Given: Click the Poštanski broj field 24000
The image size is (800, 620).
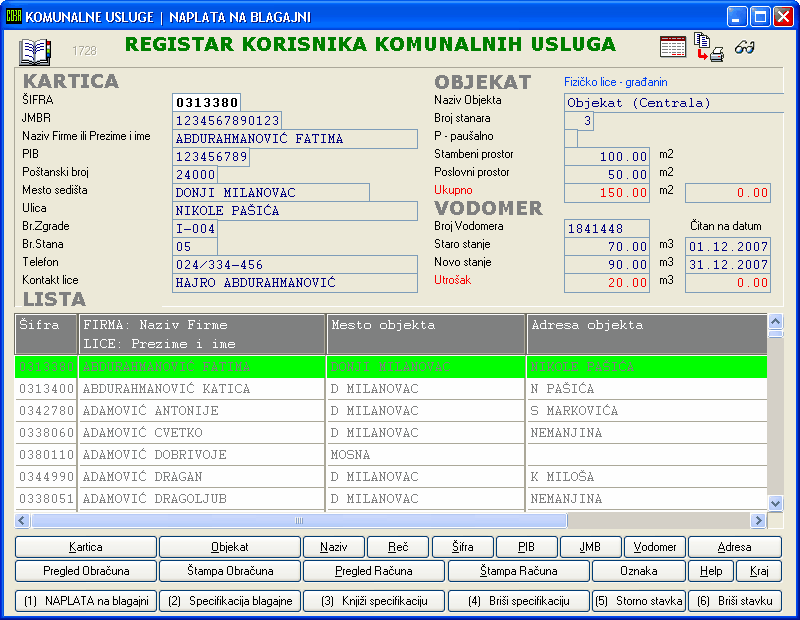Looking at the screenshot, I should click(x=195, y=175).
